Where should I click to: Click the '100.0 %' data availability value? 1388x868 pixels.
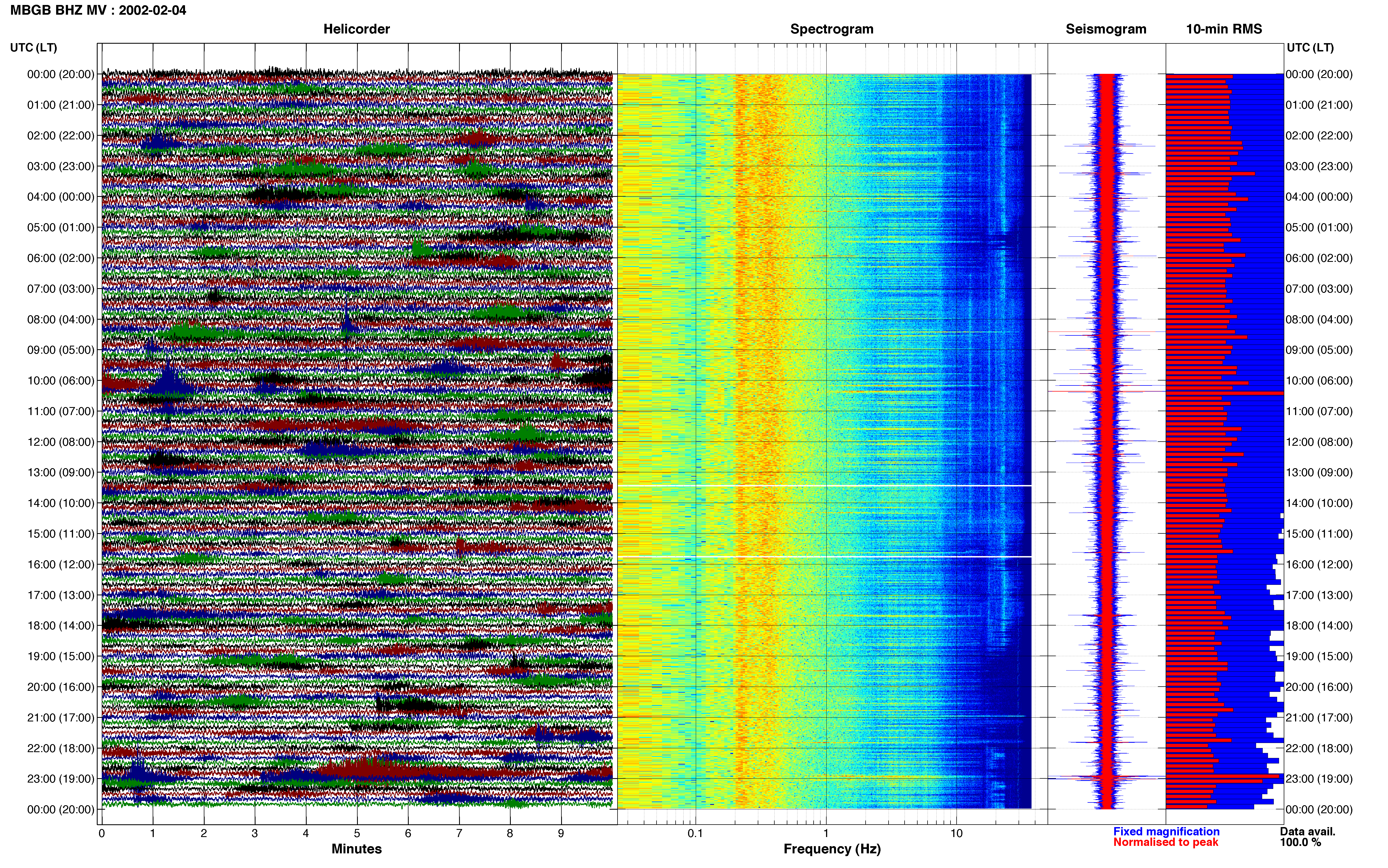click(x=1300, y=842)
